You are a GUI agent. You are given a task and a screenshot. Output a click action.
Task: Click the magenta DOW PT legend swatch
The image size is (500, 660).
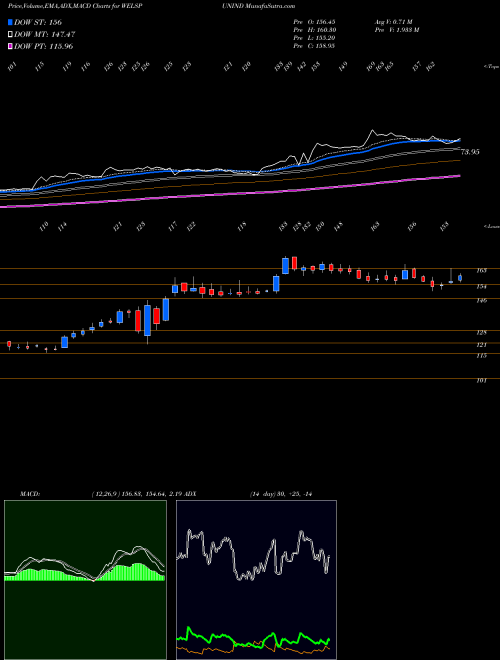(x=11, y=46)
